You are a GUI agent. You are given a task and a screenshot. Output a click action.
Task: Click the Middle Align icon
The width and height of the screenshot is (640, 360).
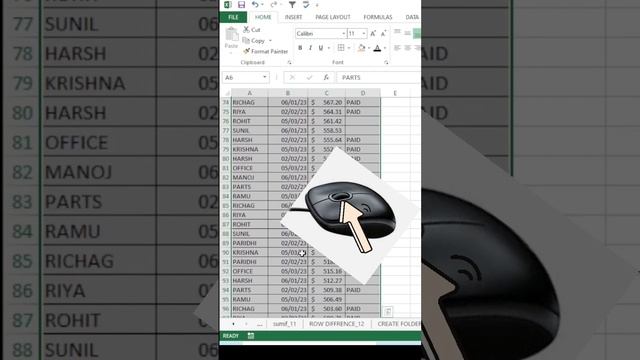point(407,33)
